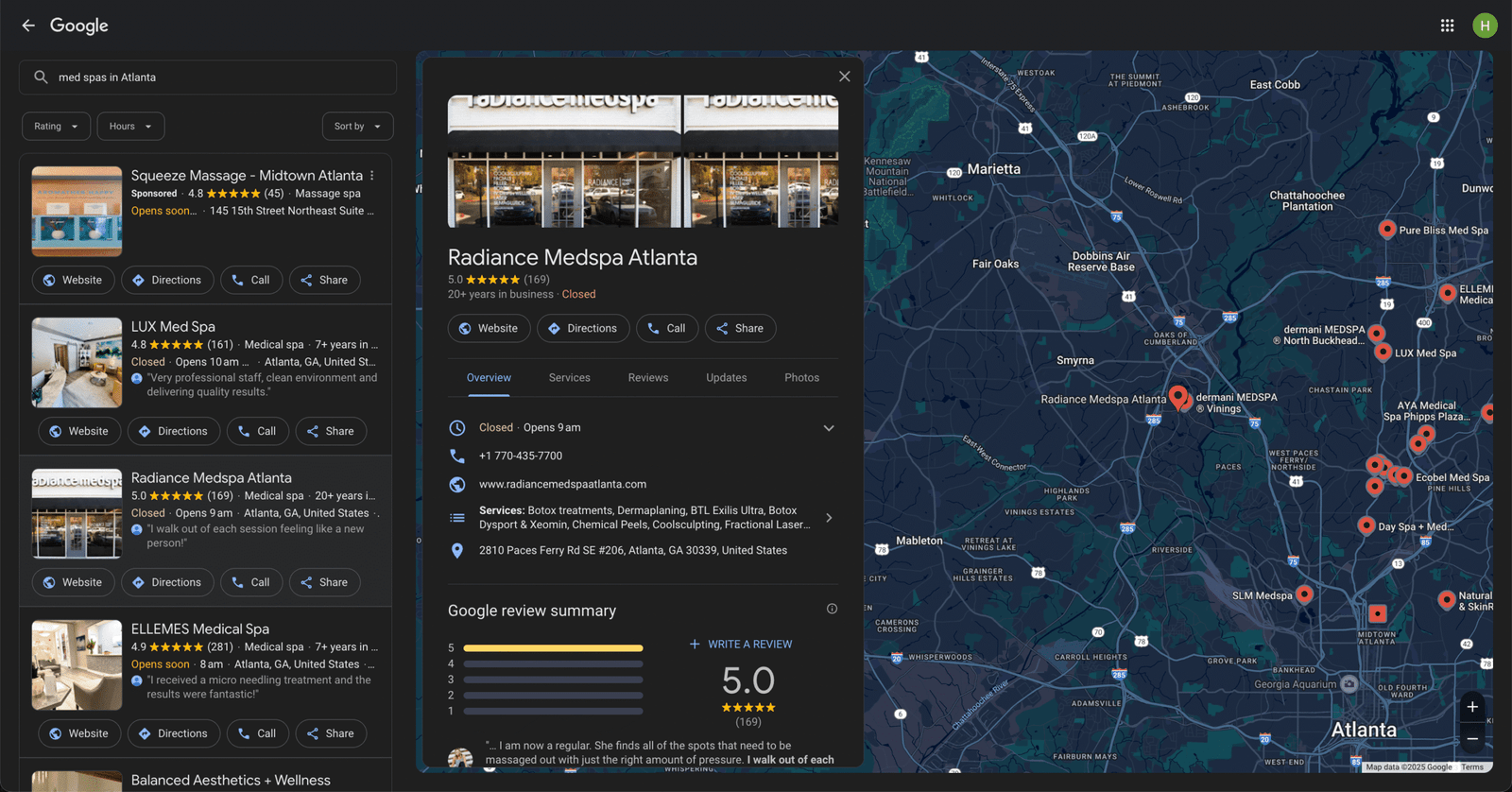Share the Squeeze Massage listing
Image resolution: width=1512 pixels, height=792 pixels.
(x=324, y=280)
